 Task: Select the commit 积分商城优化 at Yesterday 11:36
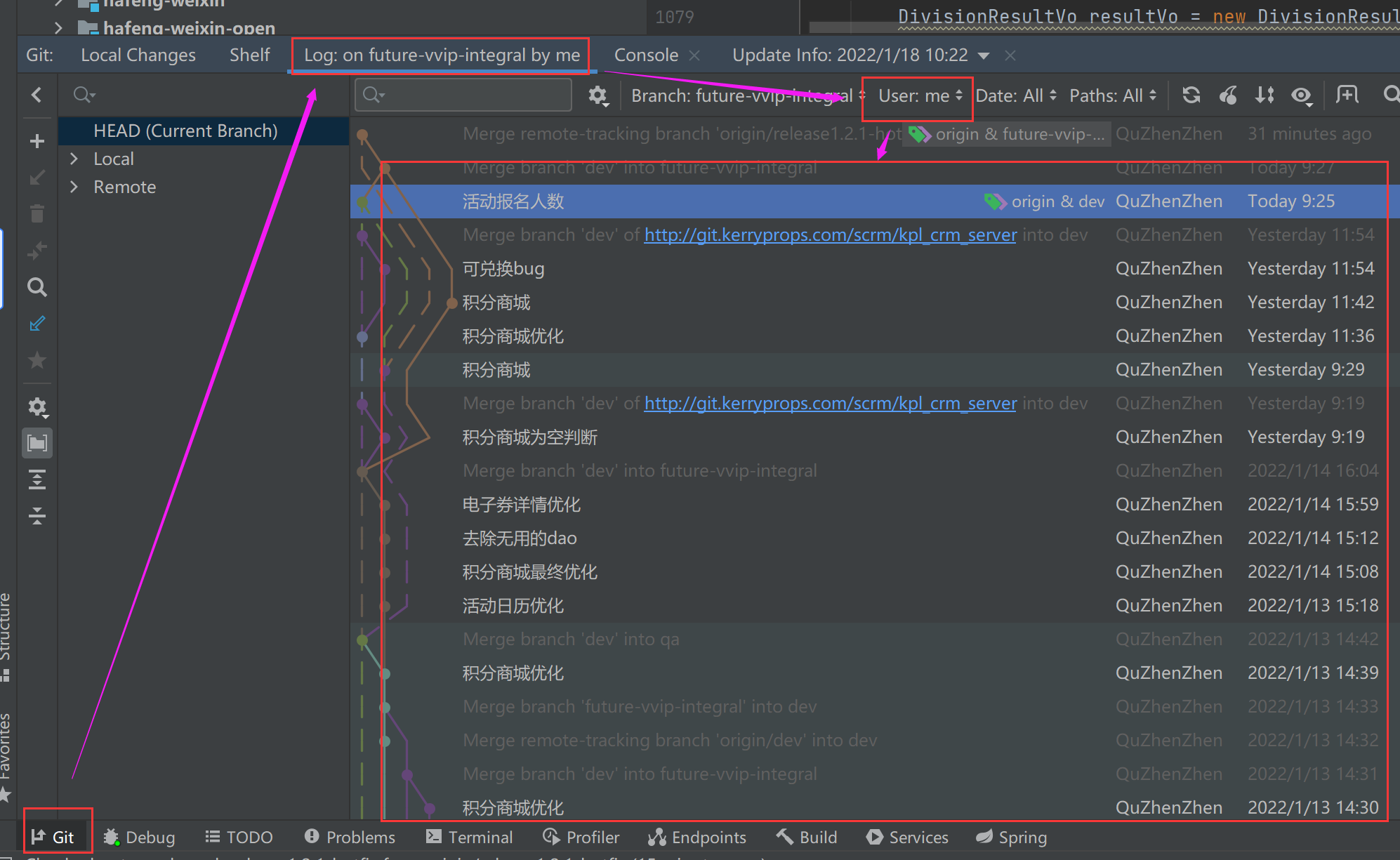point(875,336)
